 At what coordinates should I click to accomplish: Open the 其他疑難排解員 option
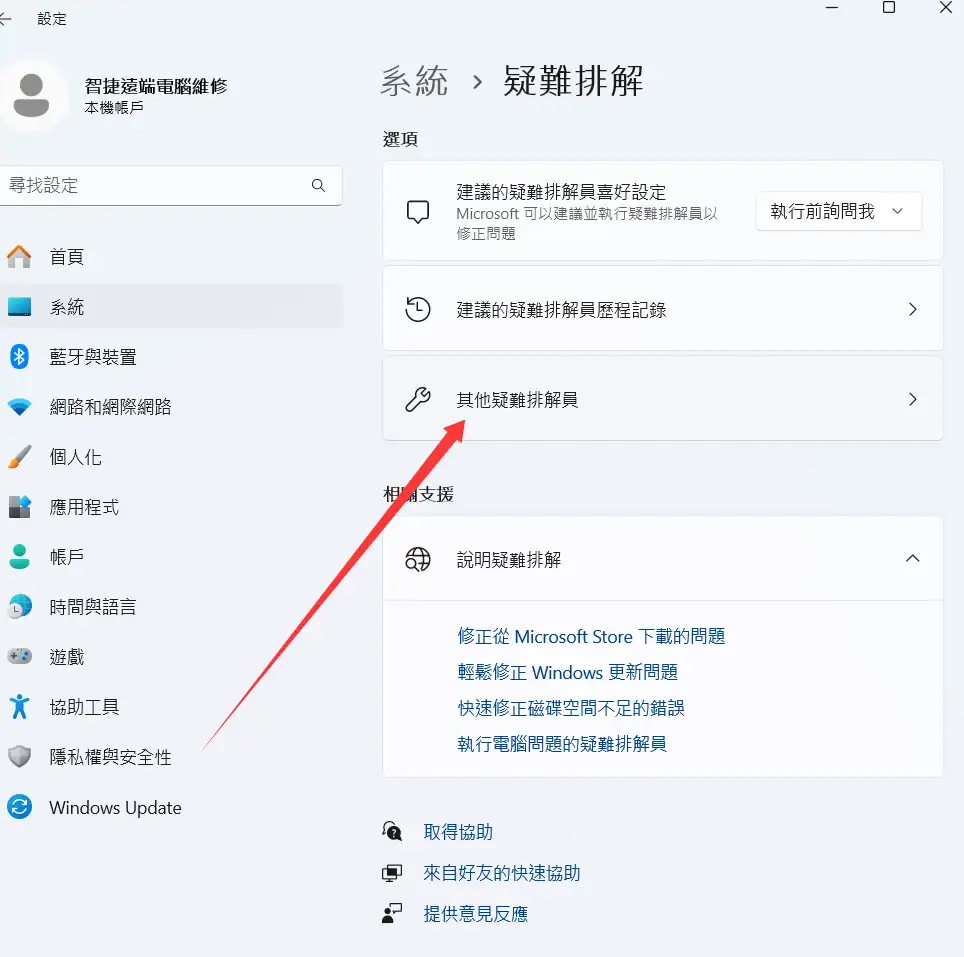pos(663,399)
